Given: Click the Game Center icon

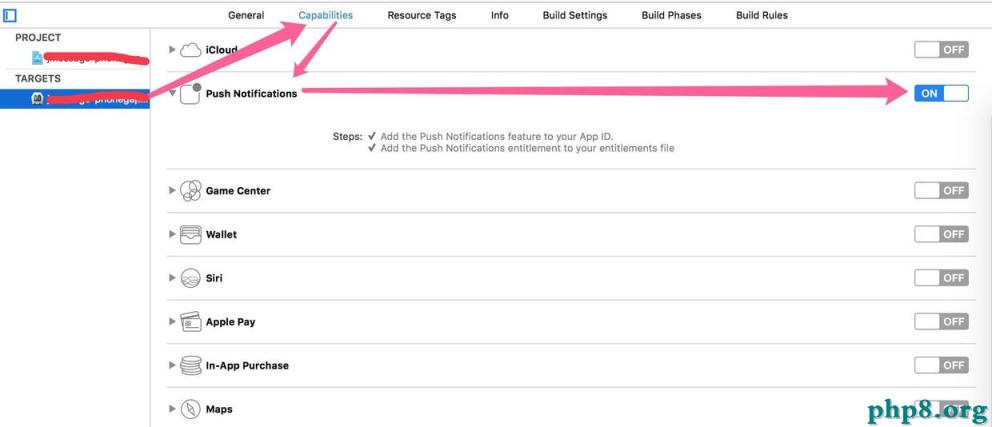Looking at the screenshot, I should (190, 191).
